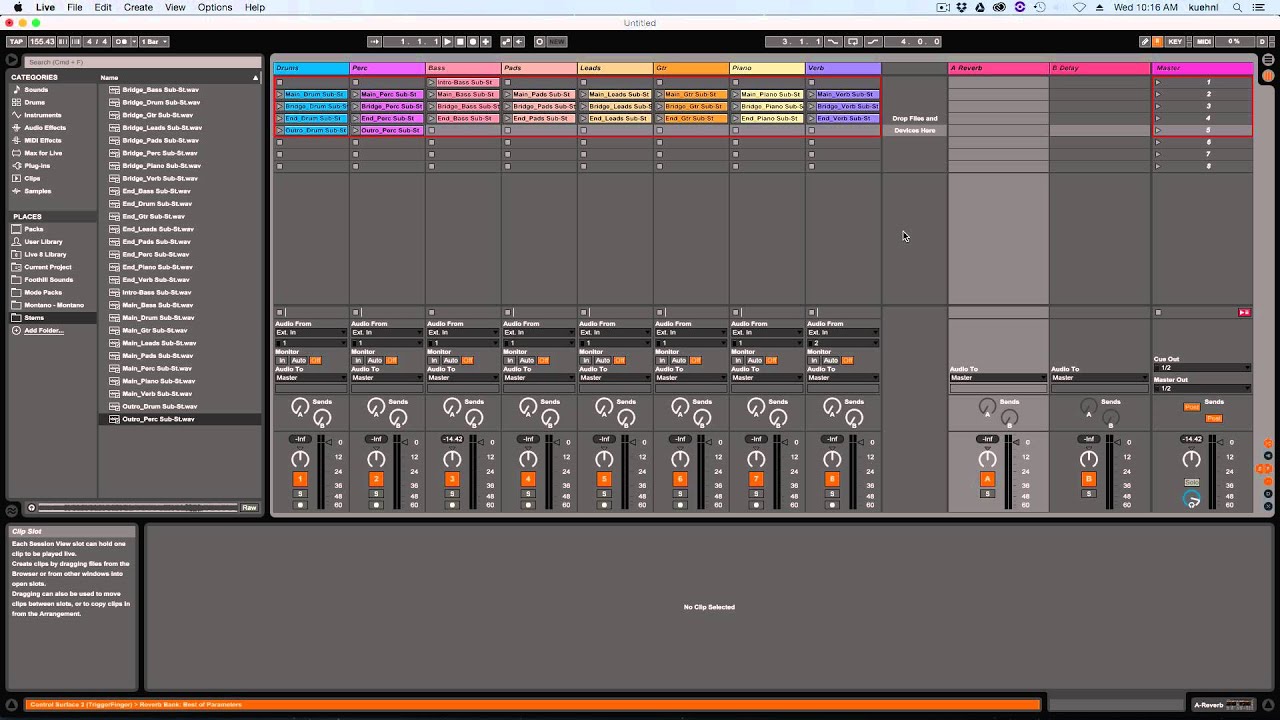Open the Drums track Audio To dropdown

(x=311, y=378)
